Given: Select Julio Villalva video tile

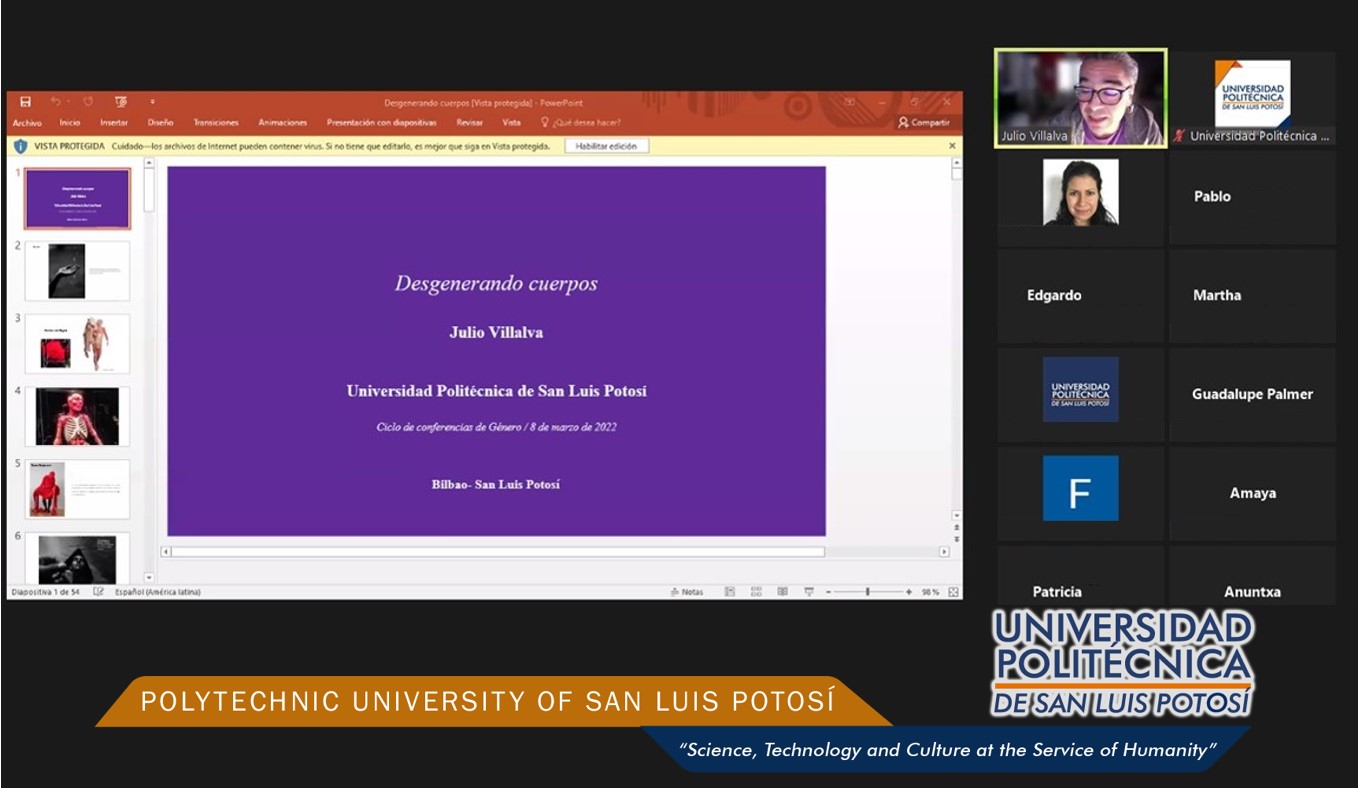Looking at the screenshot, I should [x=1081, y=98].
